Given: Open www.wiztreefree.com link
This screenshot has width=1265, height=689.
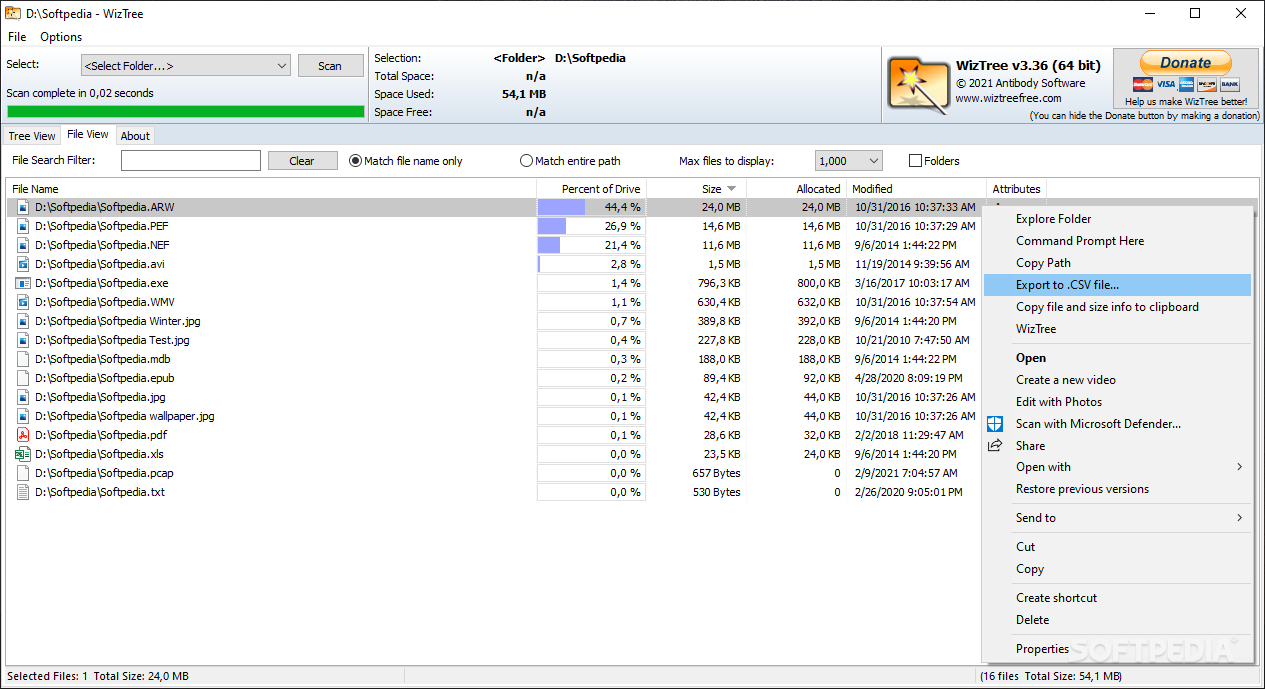Looking at the screenshot, I should 1008,99.
